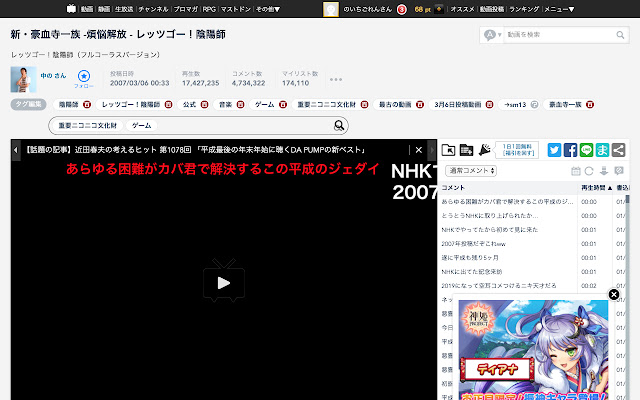This screenshot has height=400, width=640.
Task: Share the video on LINE
Action: 586,150
